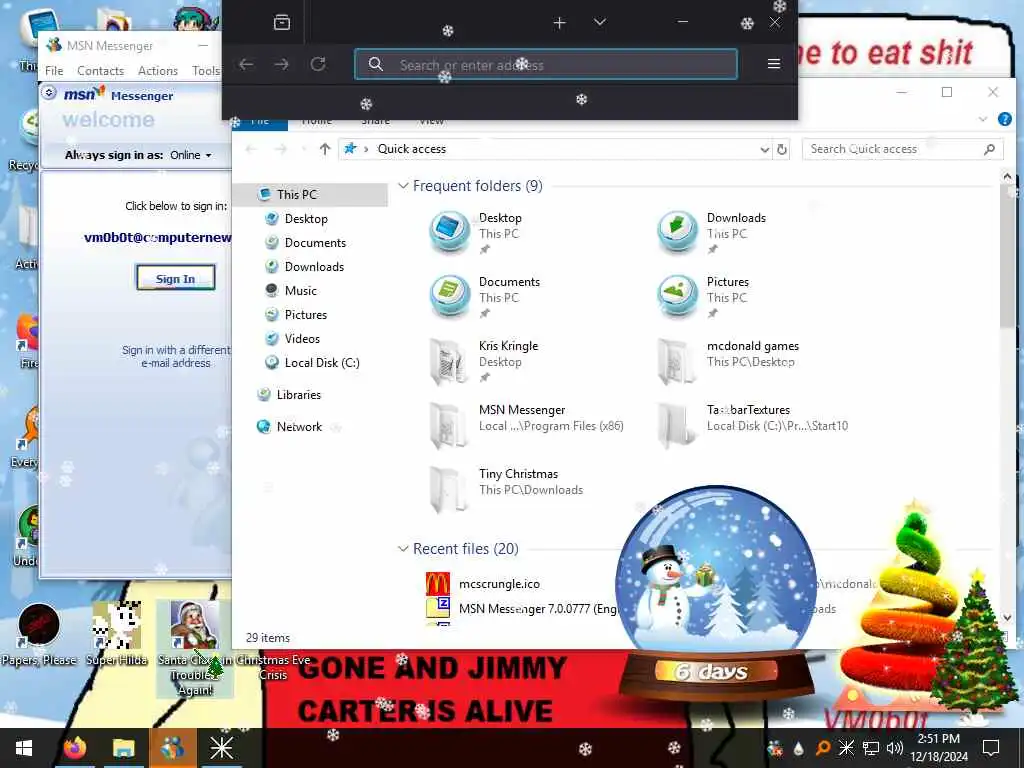The image size is (1024, 768).
Task: Open the Always sign in as Online dropdown
Action: click(x=191, y=155)
